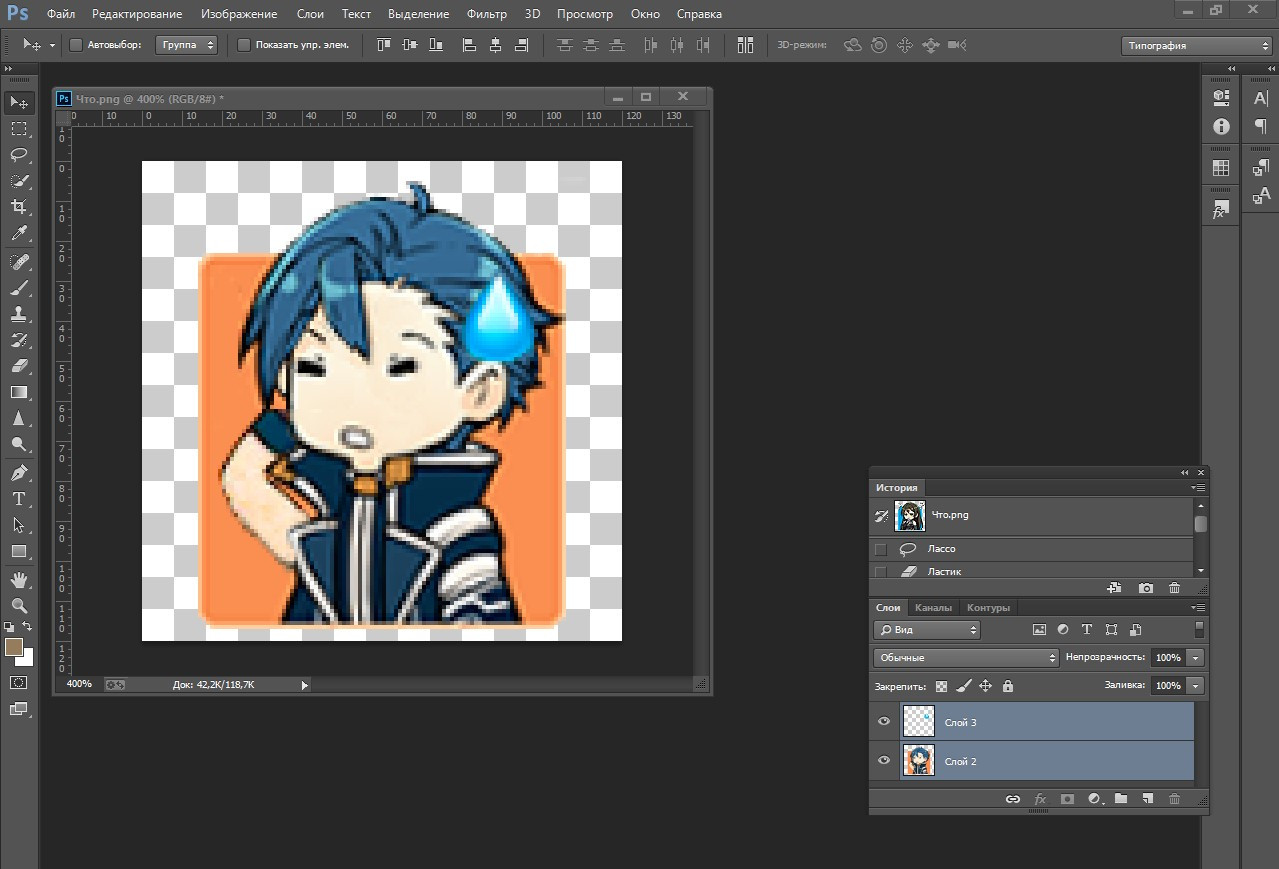Viewport: 1279px width, 869px height.
Task: Open the Обычные blend mode dropdown
Action: click(x=966, y=658)
